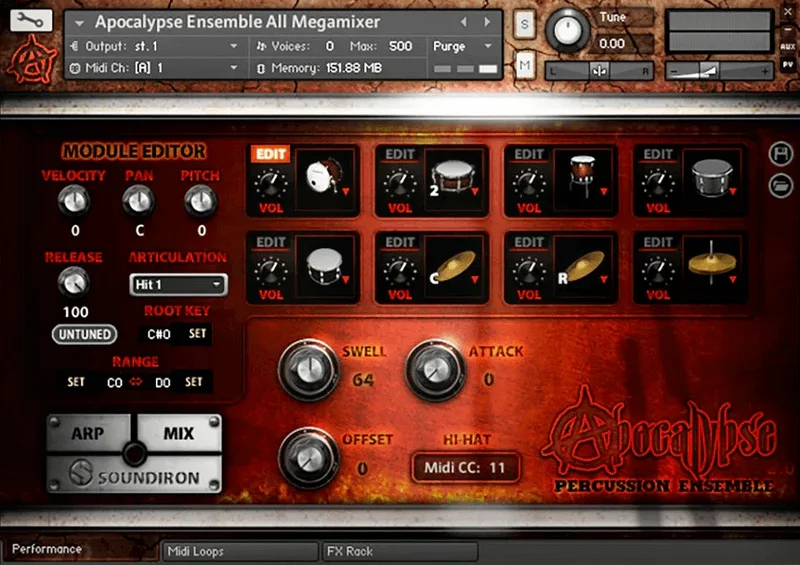Viewport: 800px width, 565px height.
Task: Switch to the Performance tab
Action: 80,549
